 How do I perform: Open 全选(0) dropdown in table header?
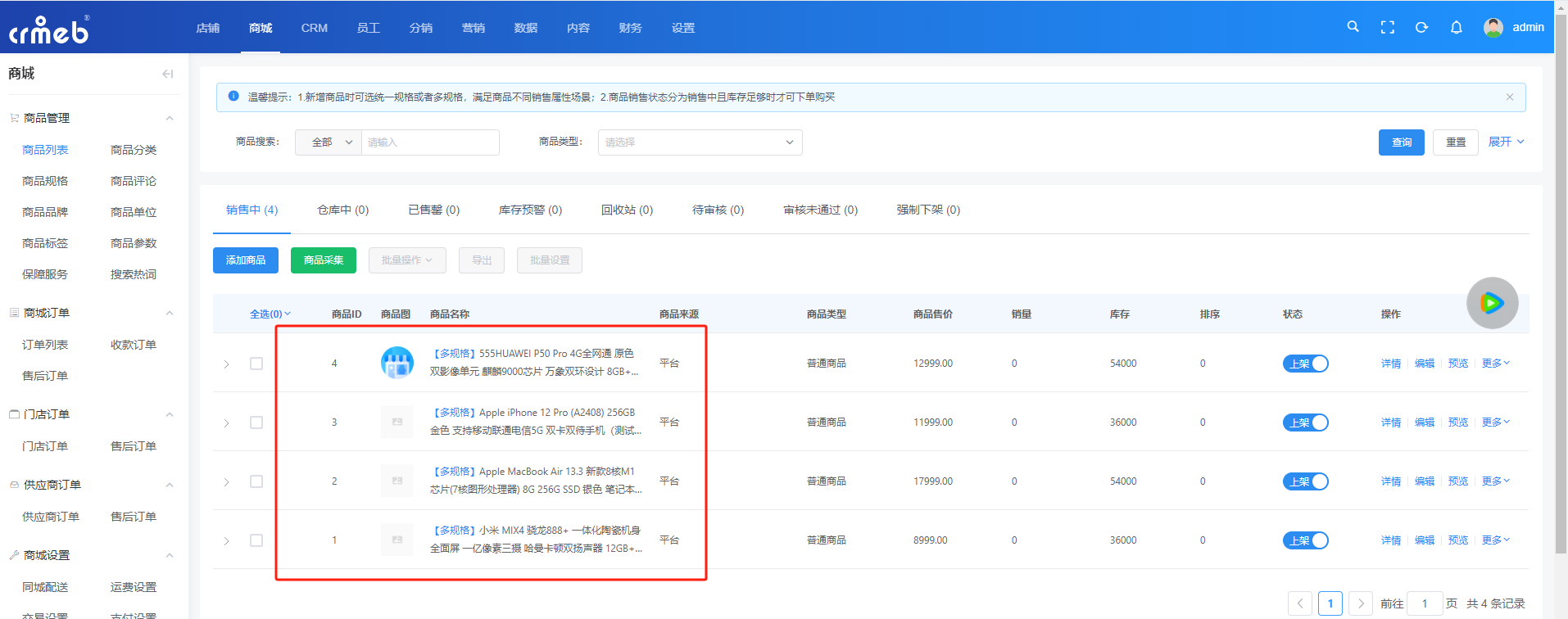pyautogui.click(x=270, y=314)
